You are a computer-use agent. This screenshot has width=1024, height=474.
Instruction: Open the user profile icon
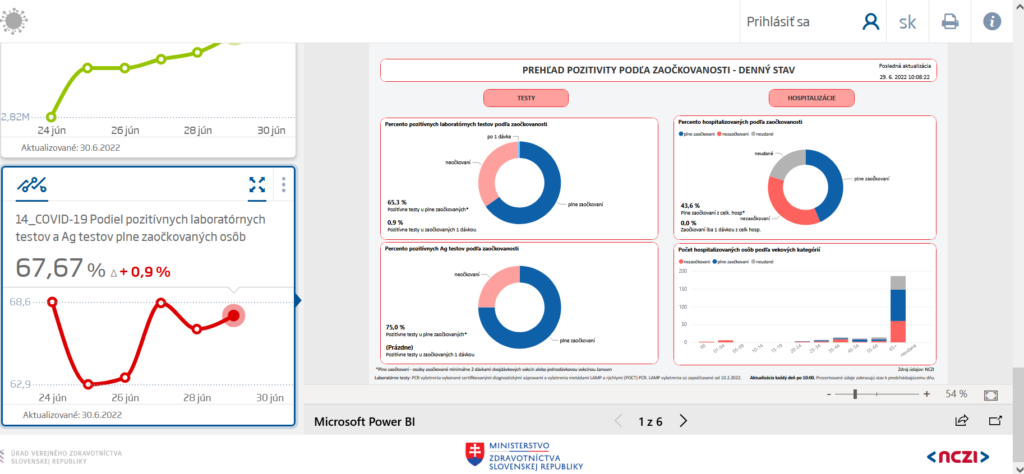871,22
